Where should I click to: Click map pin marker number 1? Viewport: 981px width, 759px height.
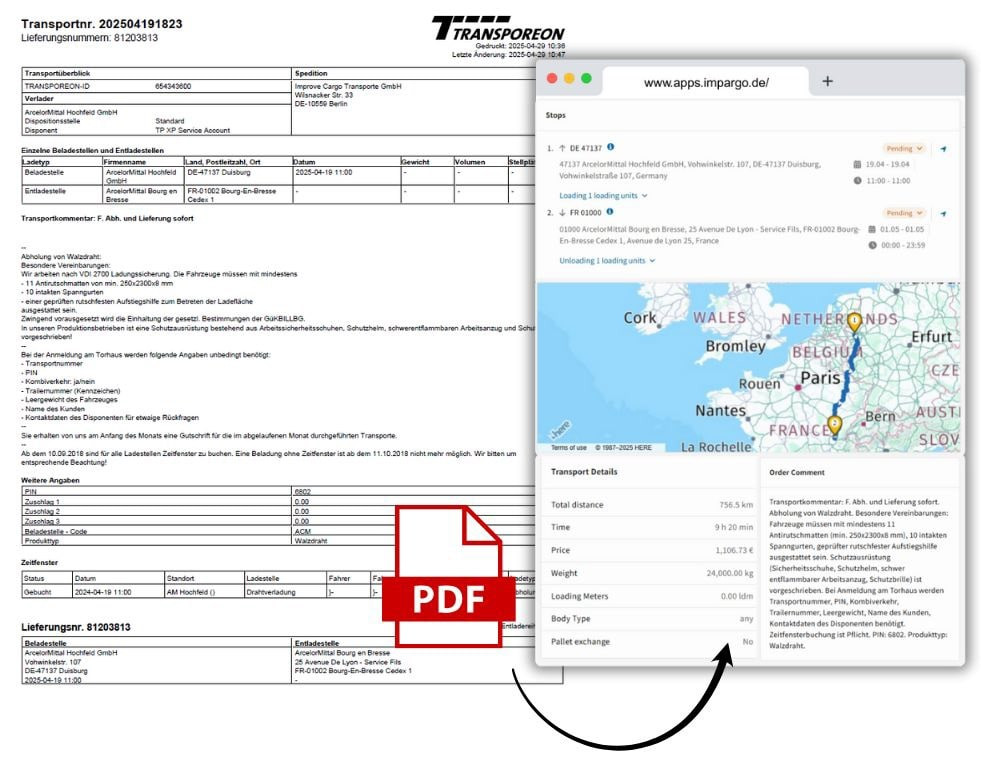click(x=854, y=323)
